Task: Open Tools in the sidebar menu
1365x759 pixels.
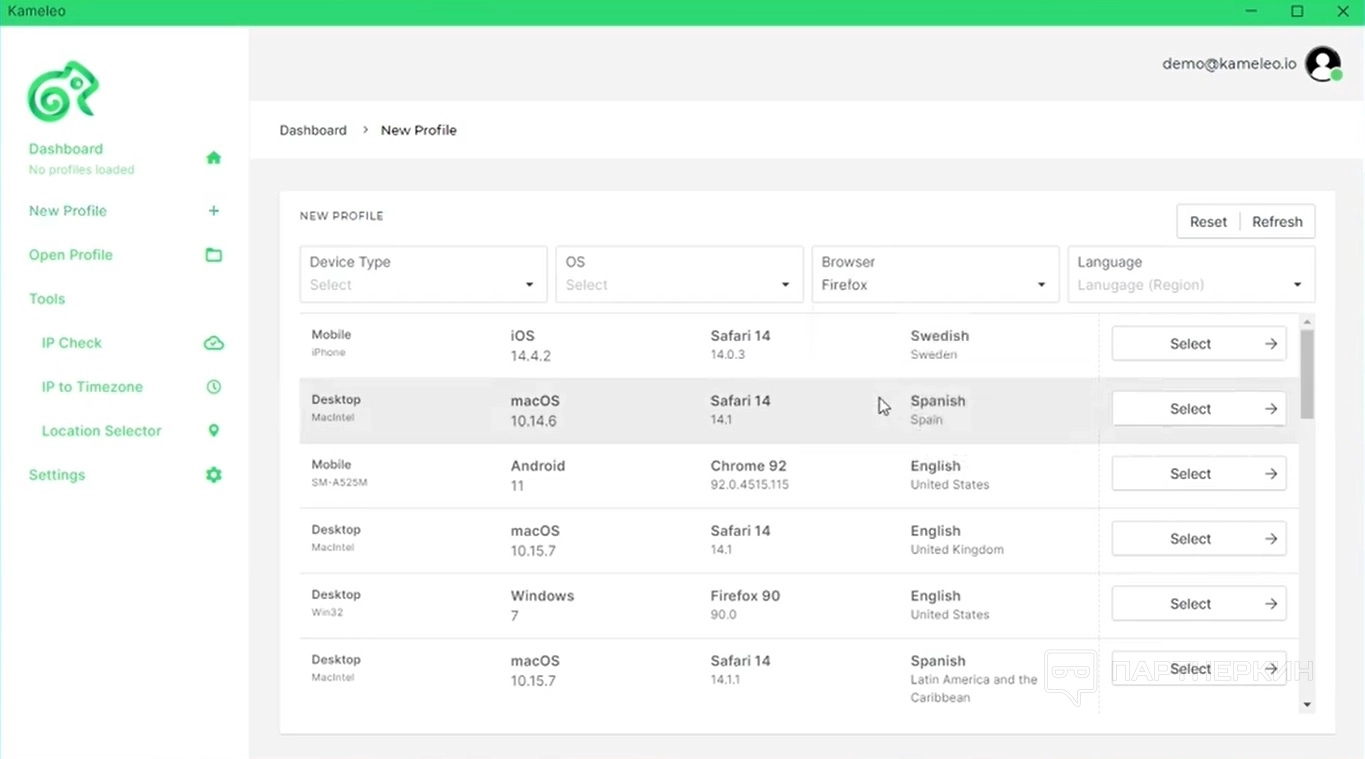Action: [47, 299]
